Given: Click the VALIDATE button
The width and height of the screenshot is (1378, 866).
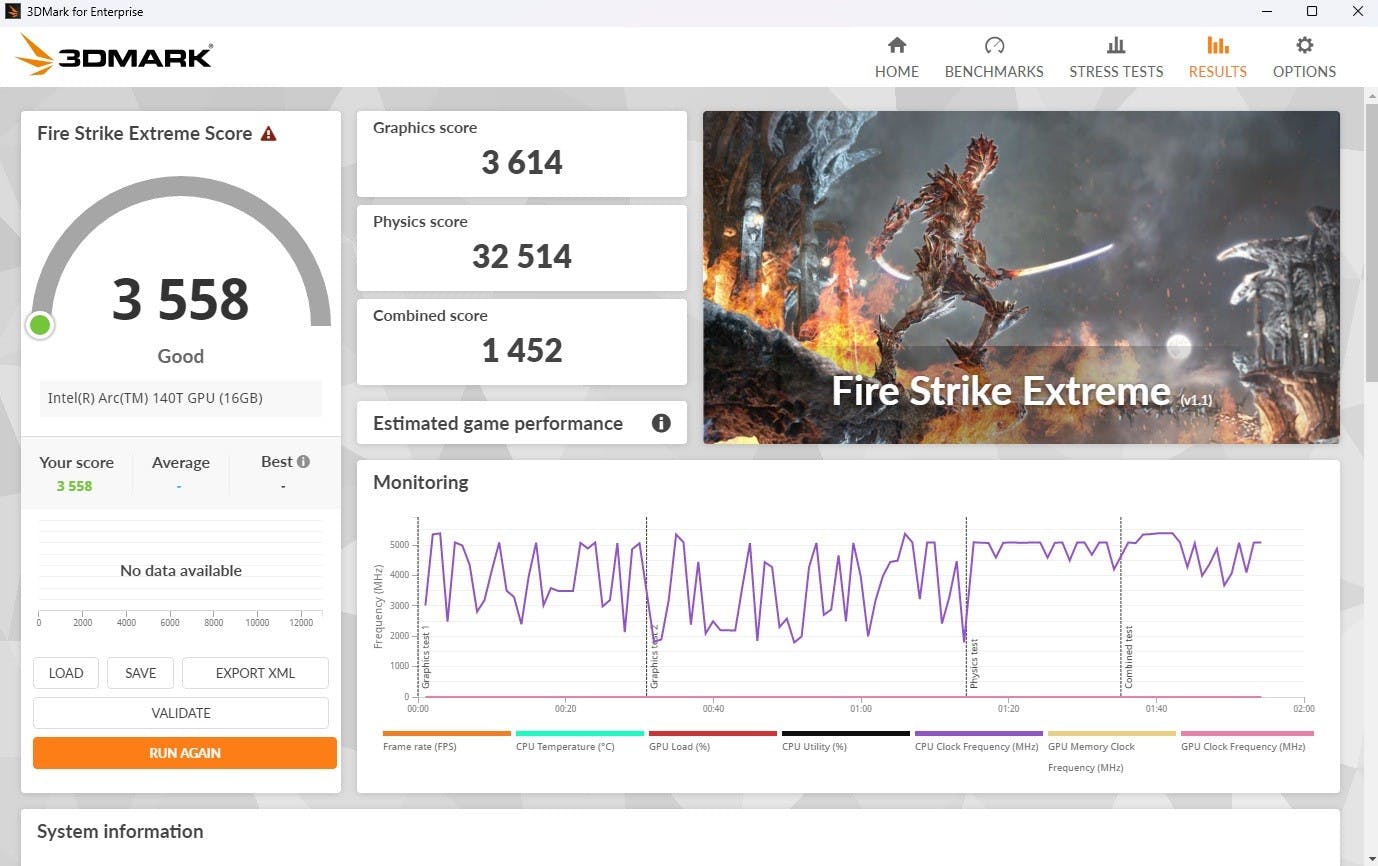Looking at the screenshot, I should 181,713.
